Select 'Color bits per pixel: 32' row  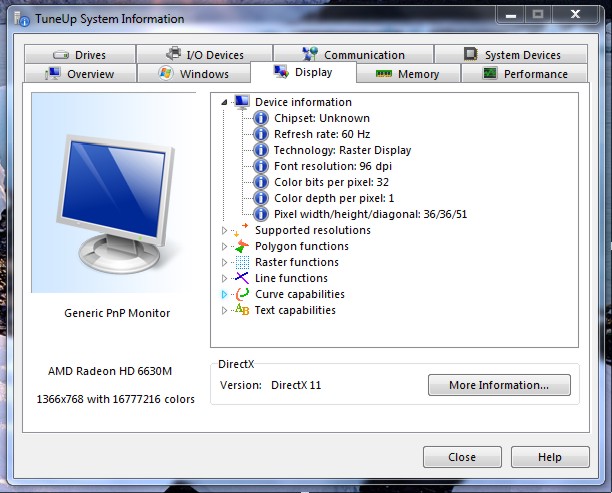[331, 182]
